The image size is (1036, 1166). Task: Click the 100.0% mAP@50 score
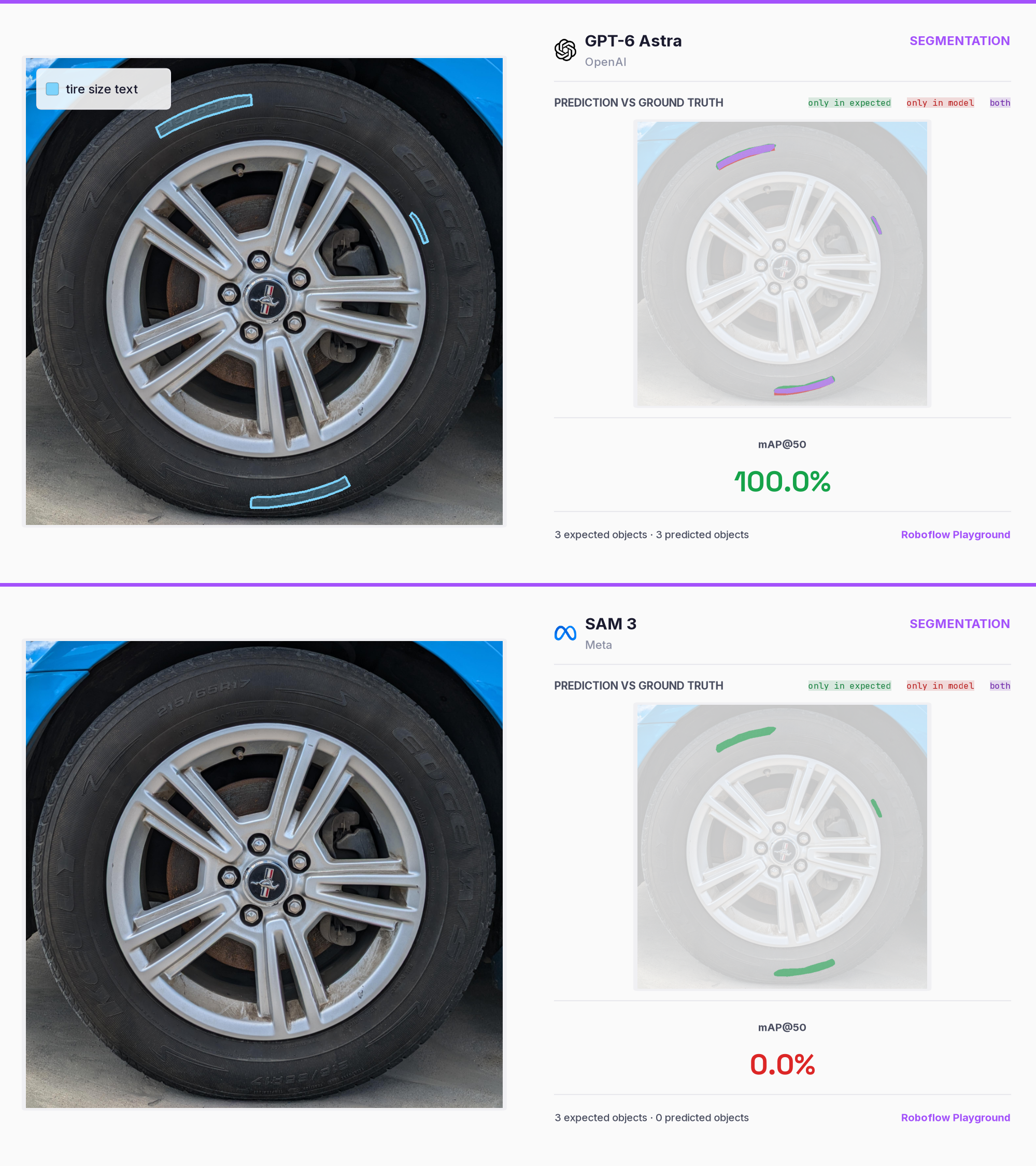point(782,482)
